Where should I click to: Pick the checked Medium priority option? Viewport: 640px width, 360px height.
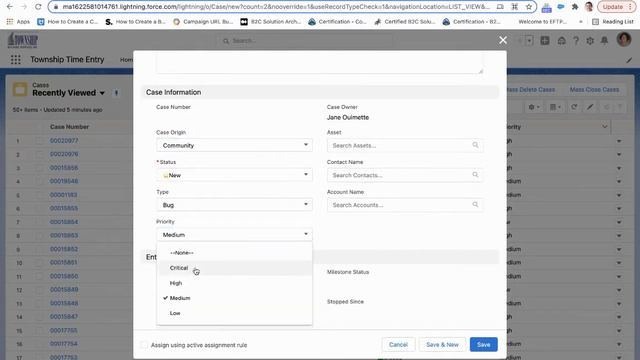click(234, 298)
